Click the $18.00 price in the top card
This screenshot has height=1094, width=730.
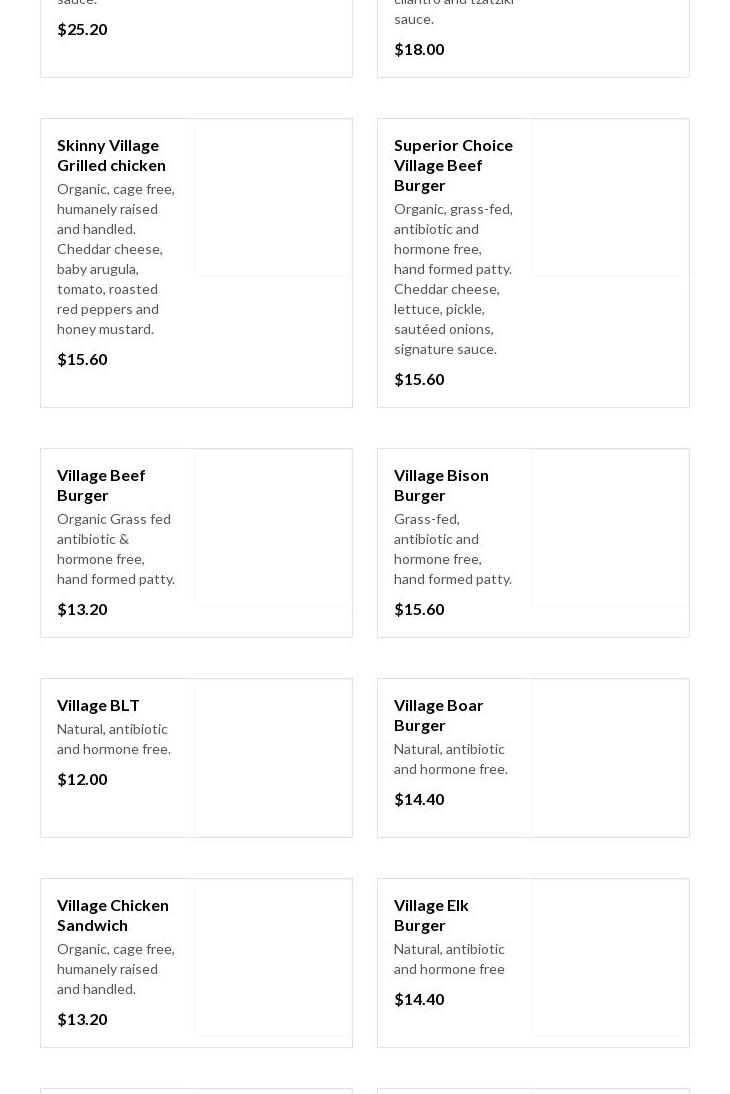pyautogui.click(x=419, y=49)
